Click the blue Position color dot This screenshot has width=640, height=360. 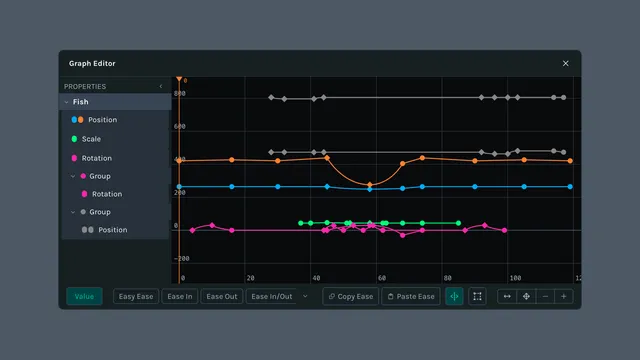click(74, 120)
